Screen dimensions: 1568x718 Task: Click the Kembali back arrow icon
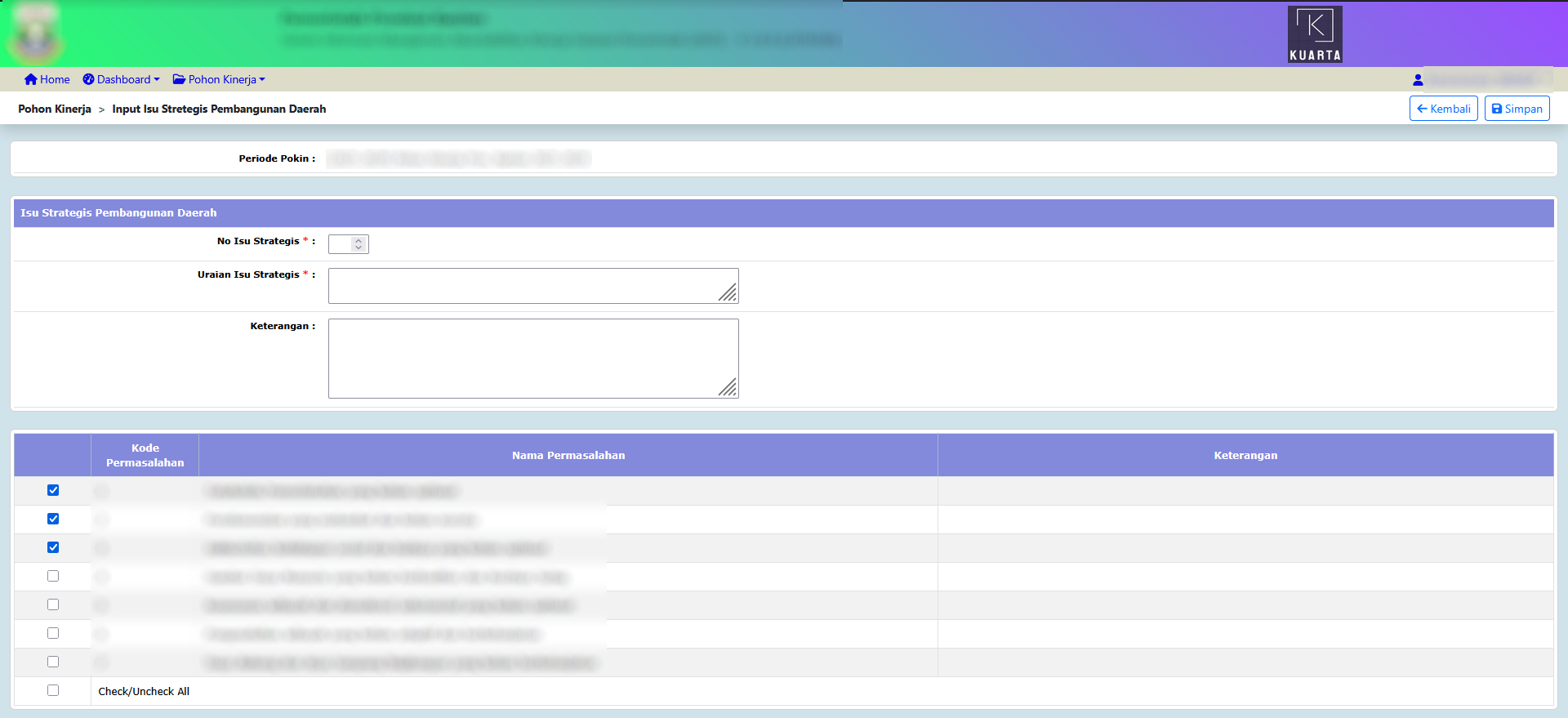pyautogui.click(x=1422, y=109)
